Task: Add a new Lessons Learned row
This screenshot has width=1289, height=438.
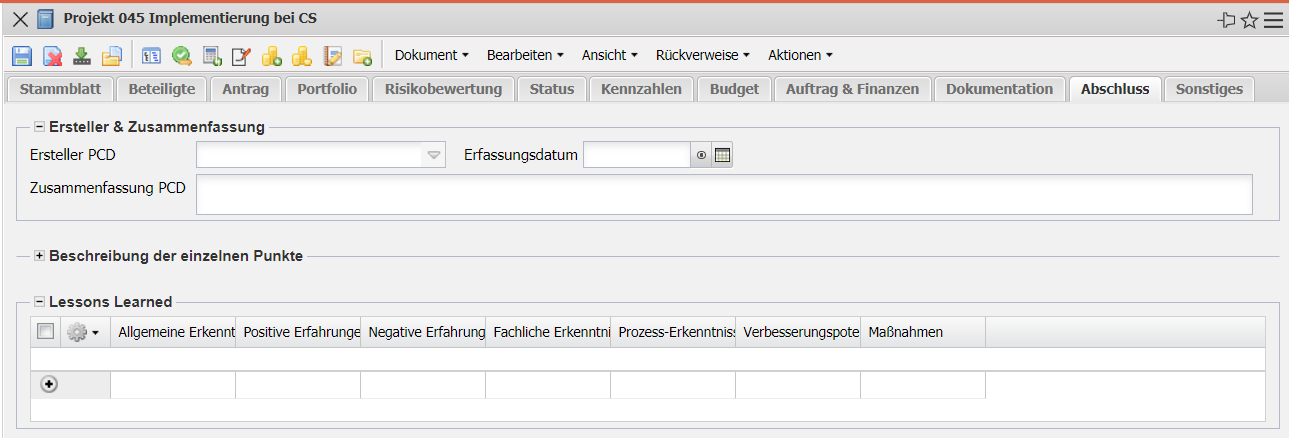Action: pos(48,384)
